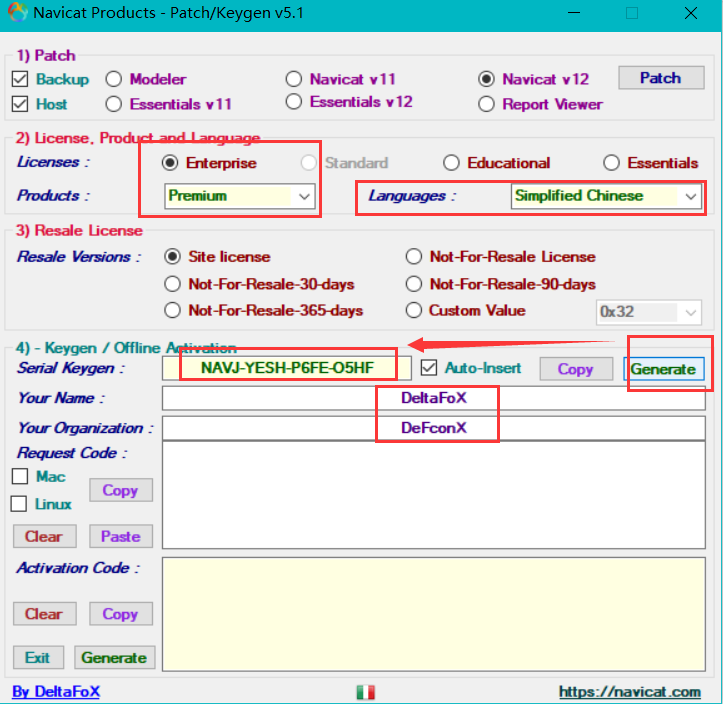Screen dimensions: 723x704
Task: Choose Not-For-Resale-30-days option
Action: [172, 284]
